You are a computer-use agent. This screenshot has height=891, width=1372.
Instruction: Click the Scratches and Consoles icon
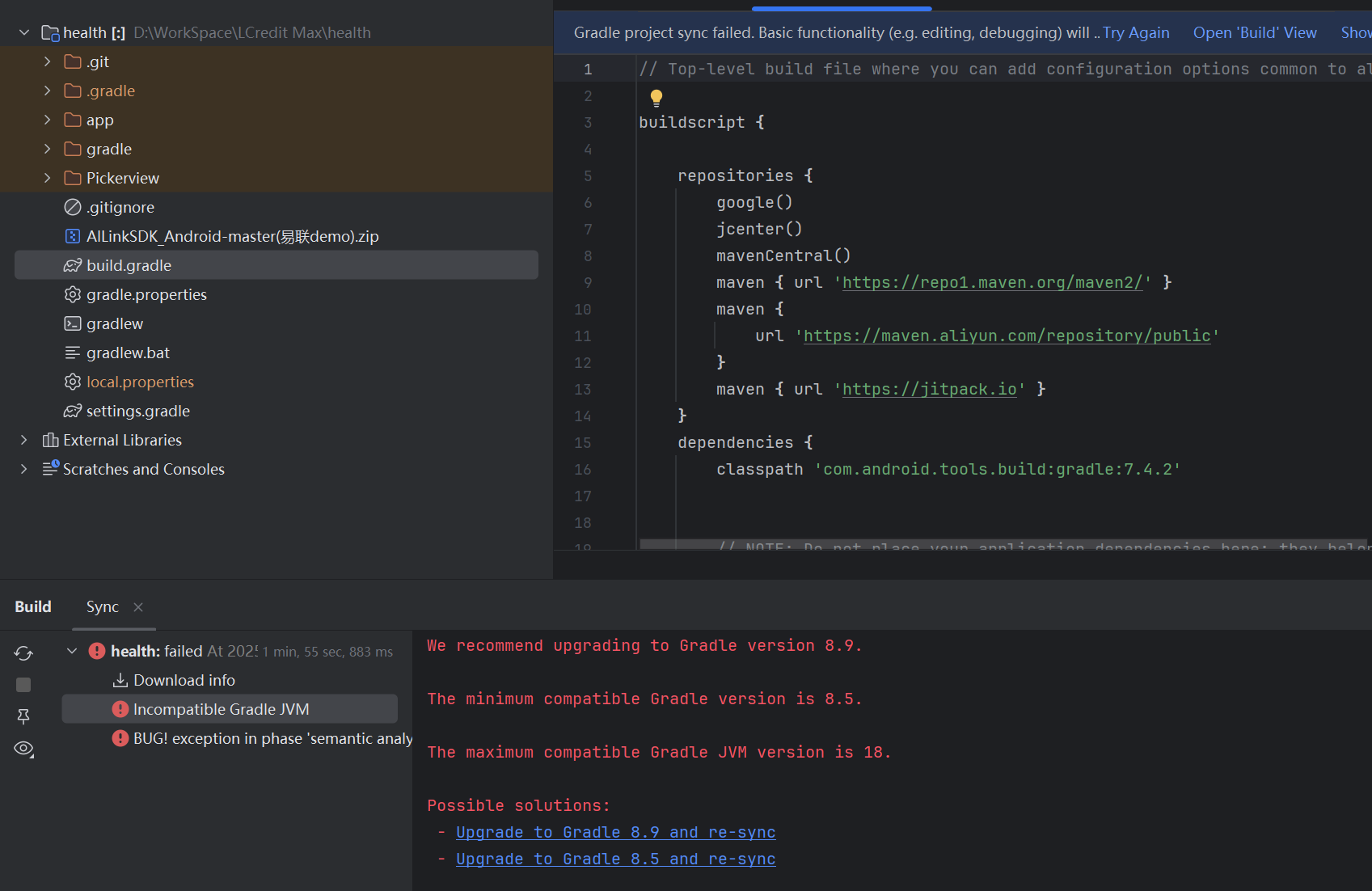(50, 469)
